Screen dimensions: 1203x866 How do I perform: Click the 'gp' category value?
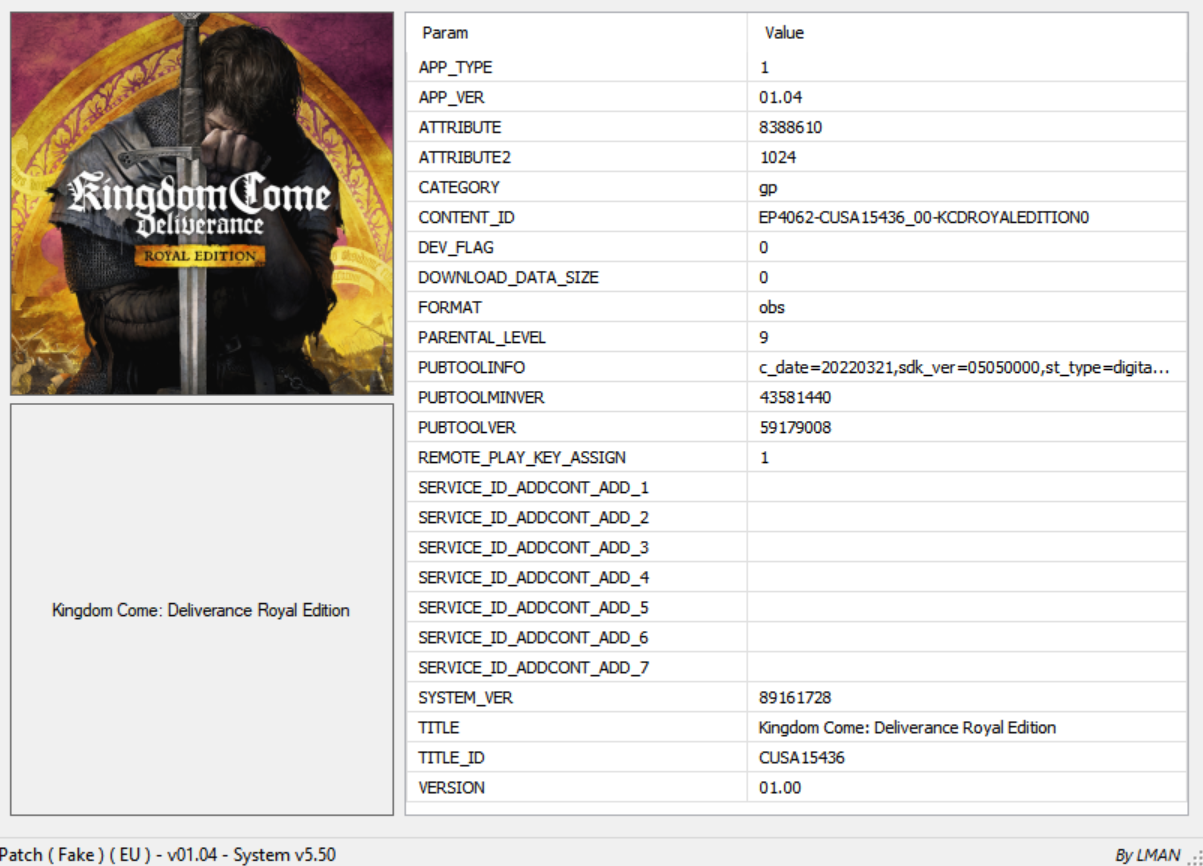769,188
